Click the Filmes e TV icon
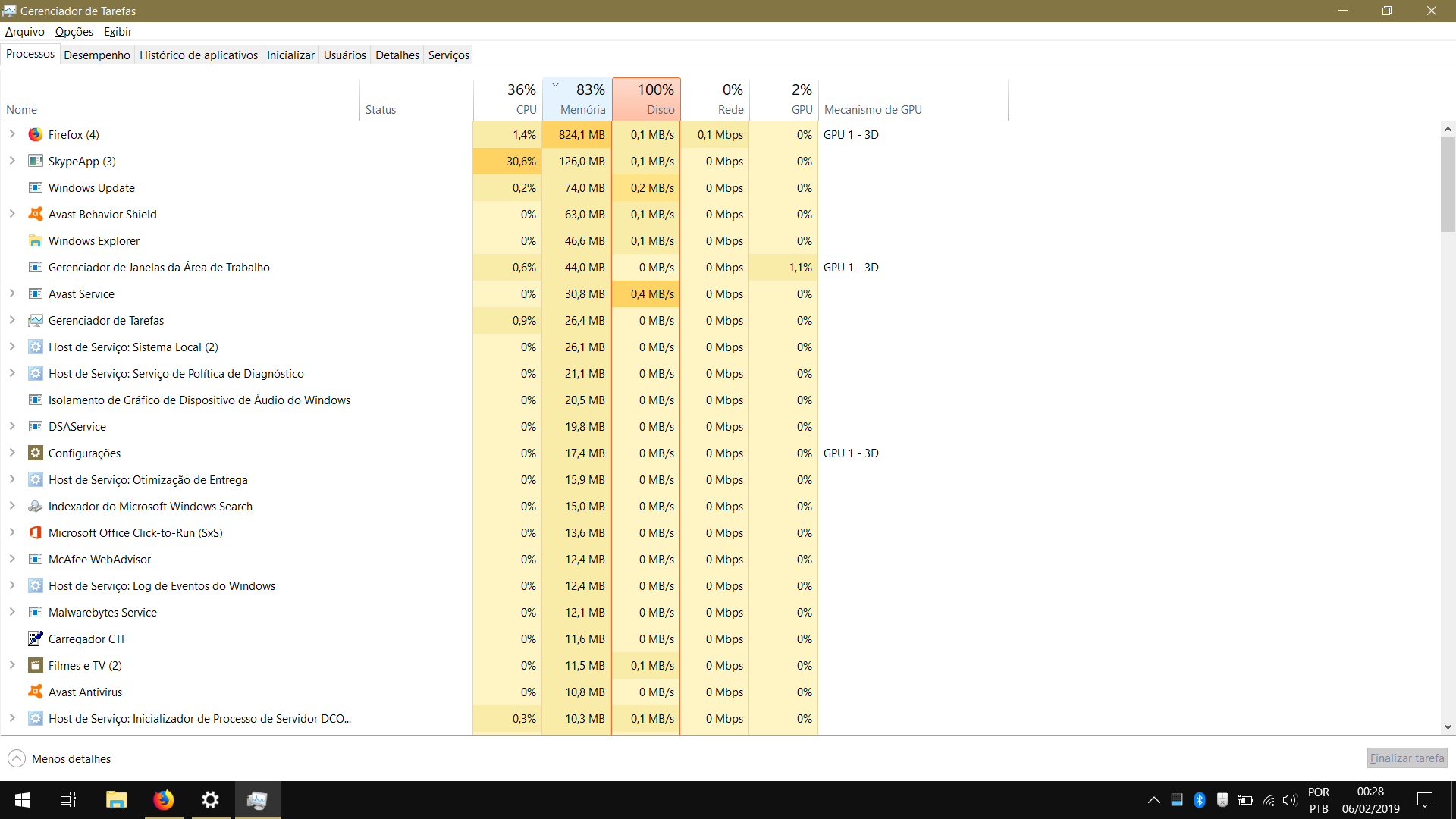Image resolution: width=1456 pixels, height=819 pixels. (x=35, y=665)
